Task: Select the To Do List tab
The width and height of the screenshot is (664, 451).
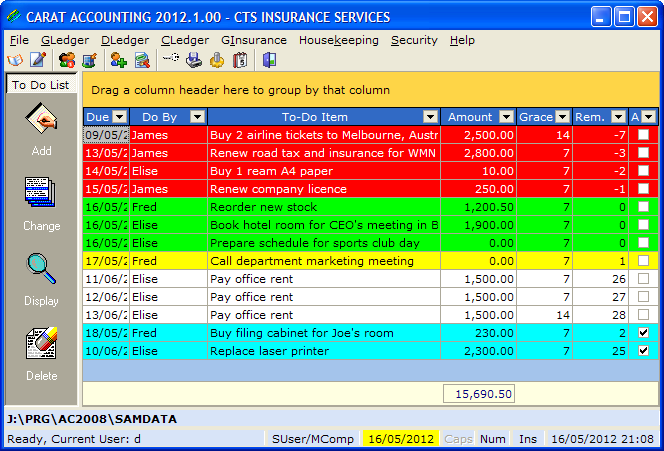Action: [41, 85]
